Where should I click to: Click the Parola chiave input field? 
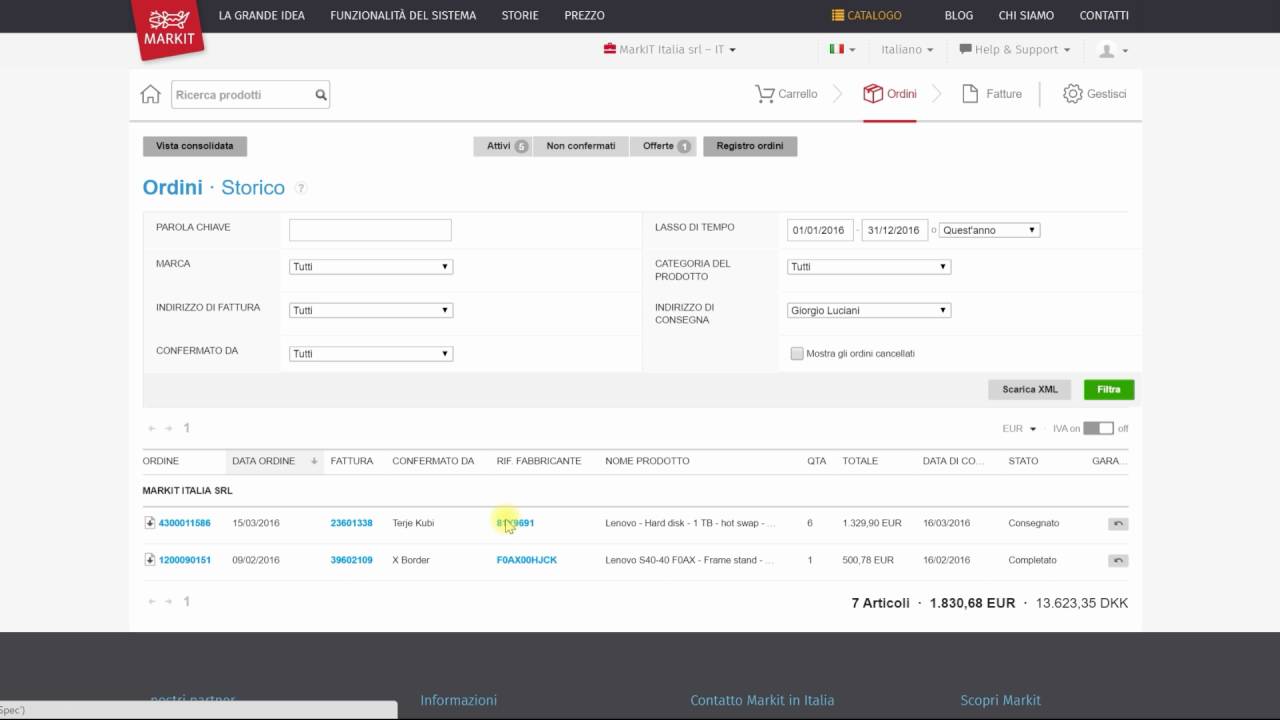[370, 230]
